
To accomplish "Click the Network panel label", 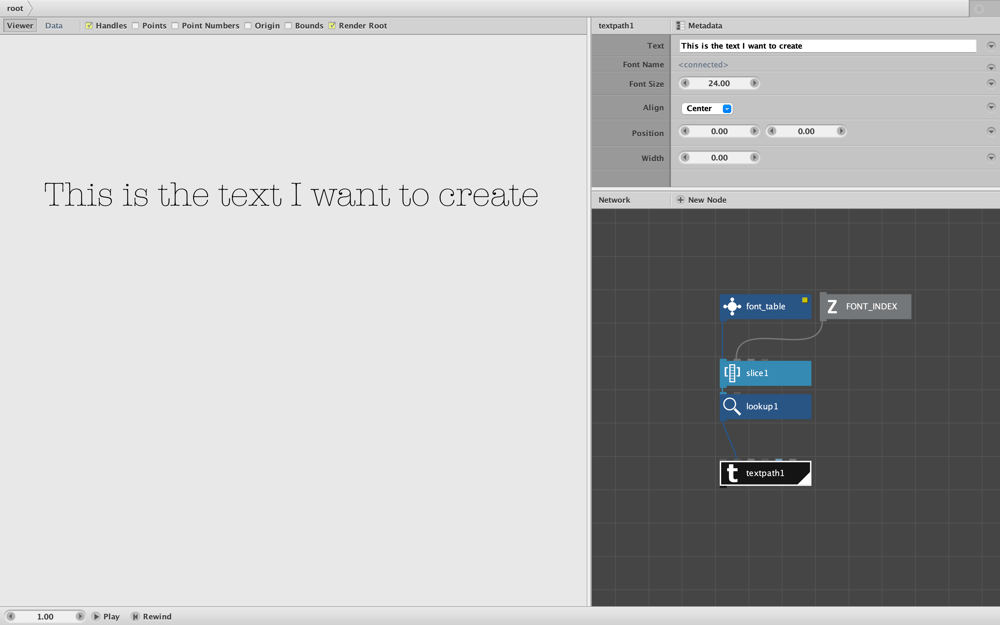I will point(614,200).
